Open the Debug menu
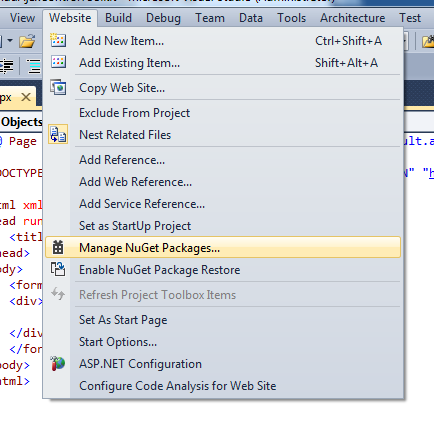The height and width of the screenshot is (425, 434). tap(163, 18)
